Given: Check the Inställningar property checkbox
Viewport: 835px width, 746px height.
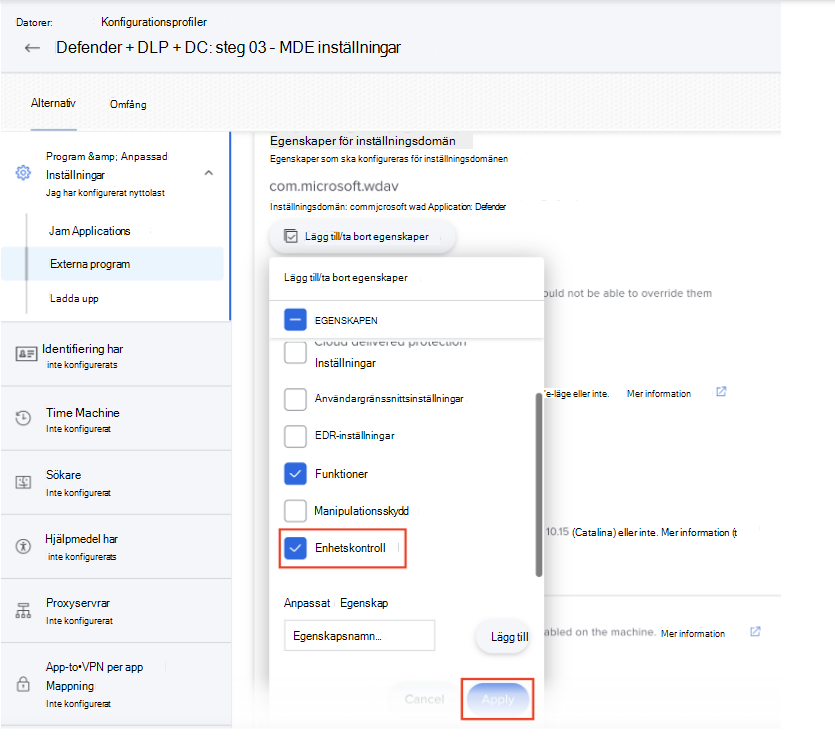Looking at the screenshot, I should coord(295,352).
